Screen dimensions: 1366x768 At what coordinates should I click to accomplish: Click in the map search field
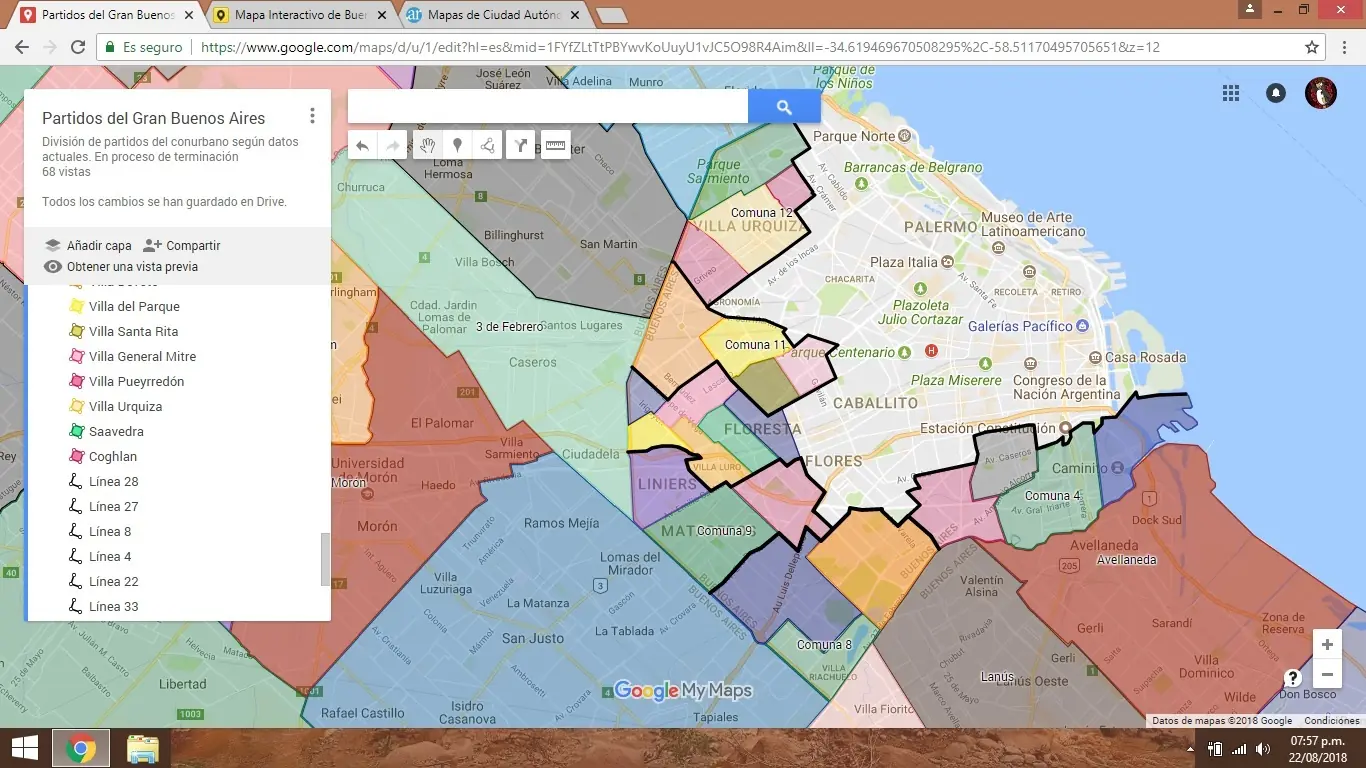[x=548, y=107]
